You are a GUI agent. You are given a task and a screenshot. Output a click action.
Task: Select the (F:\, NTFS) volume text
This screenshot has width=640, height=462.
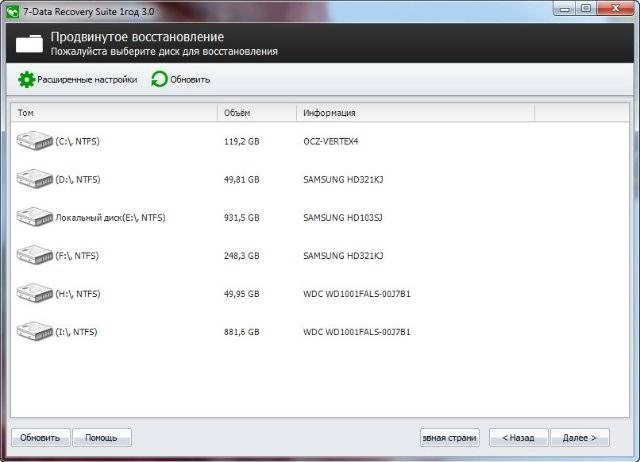point(77,256)
